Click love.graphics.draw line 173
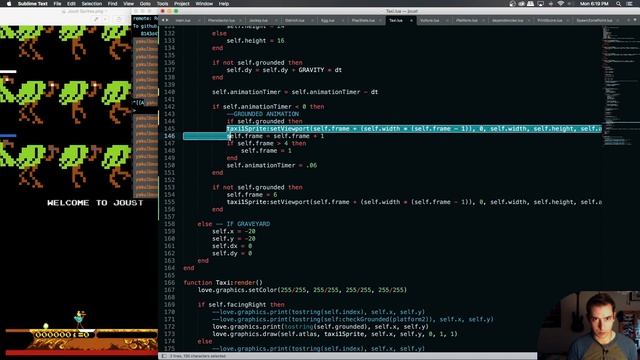 pos(335,334)
